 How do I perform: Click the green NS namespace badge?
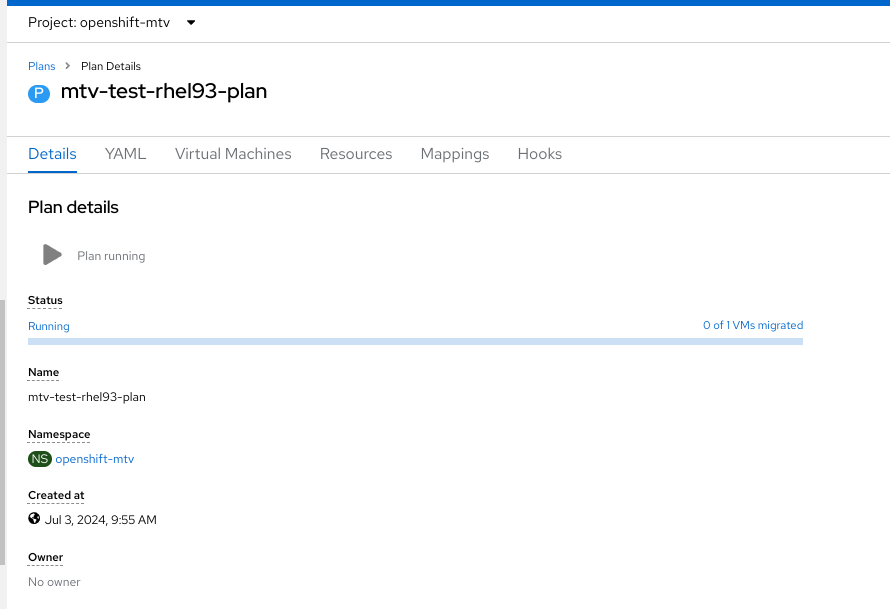(x=40, y=459)
